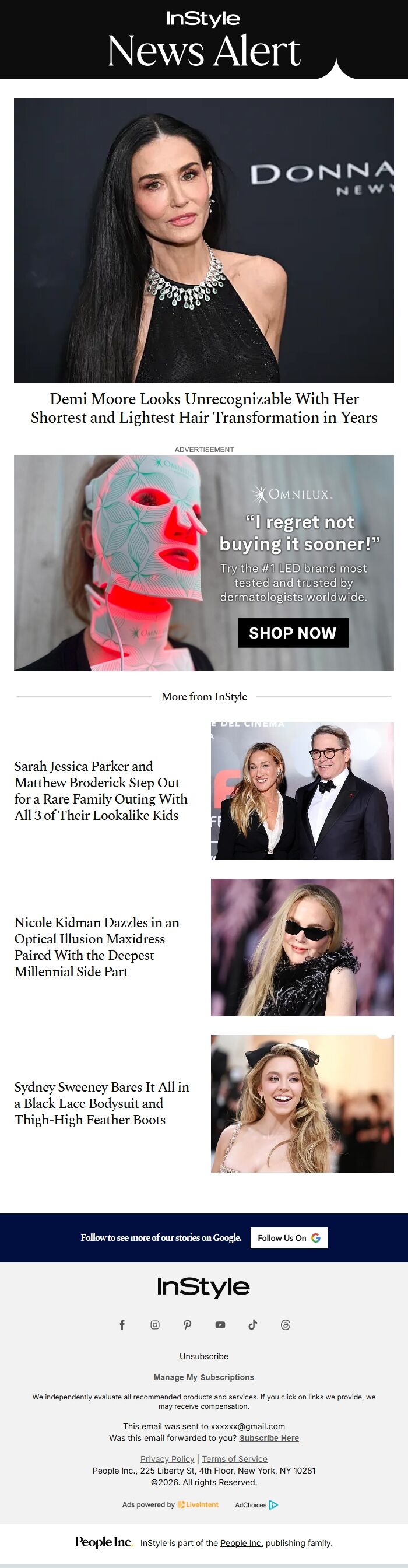Screen dimensions: 408x1568
Task: Open the Sydney Sweeney bodysuit article
Action: pos(101,1103)
